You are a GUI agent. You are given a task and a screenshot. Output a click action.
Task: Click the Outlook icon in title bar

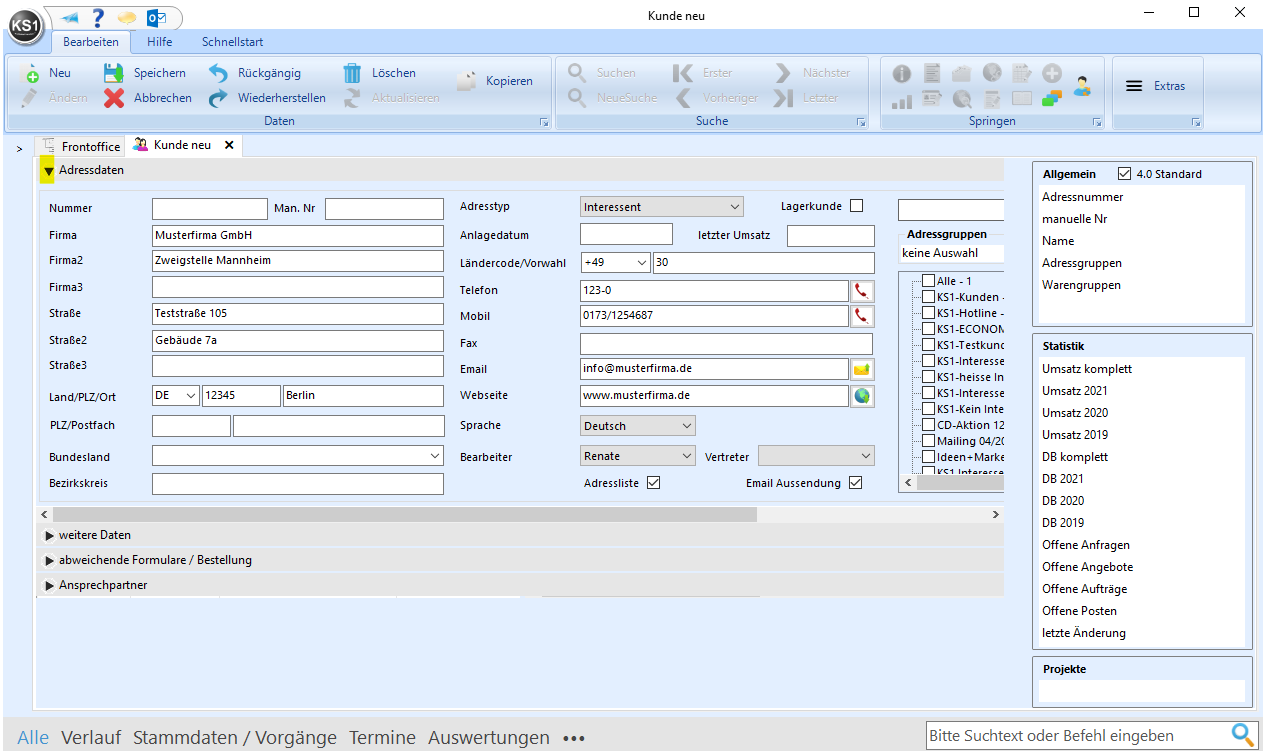(x=156, y=18)
